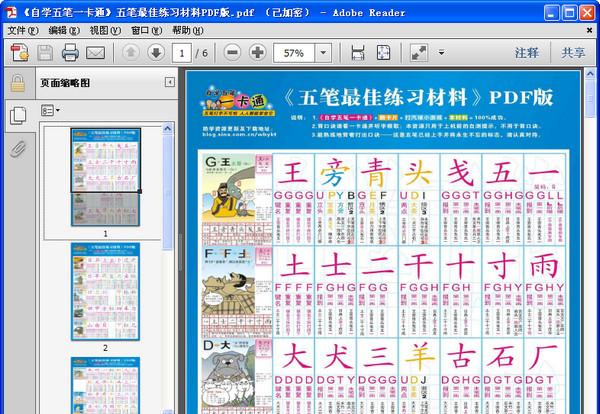Select the page thumbnails panel icon
Screen dimensions: 600x414
coord(18,116)
